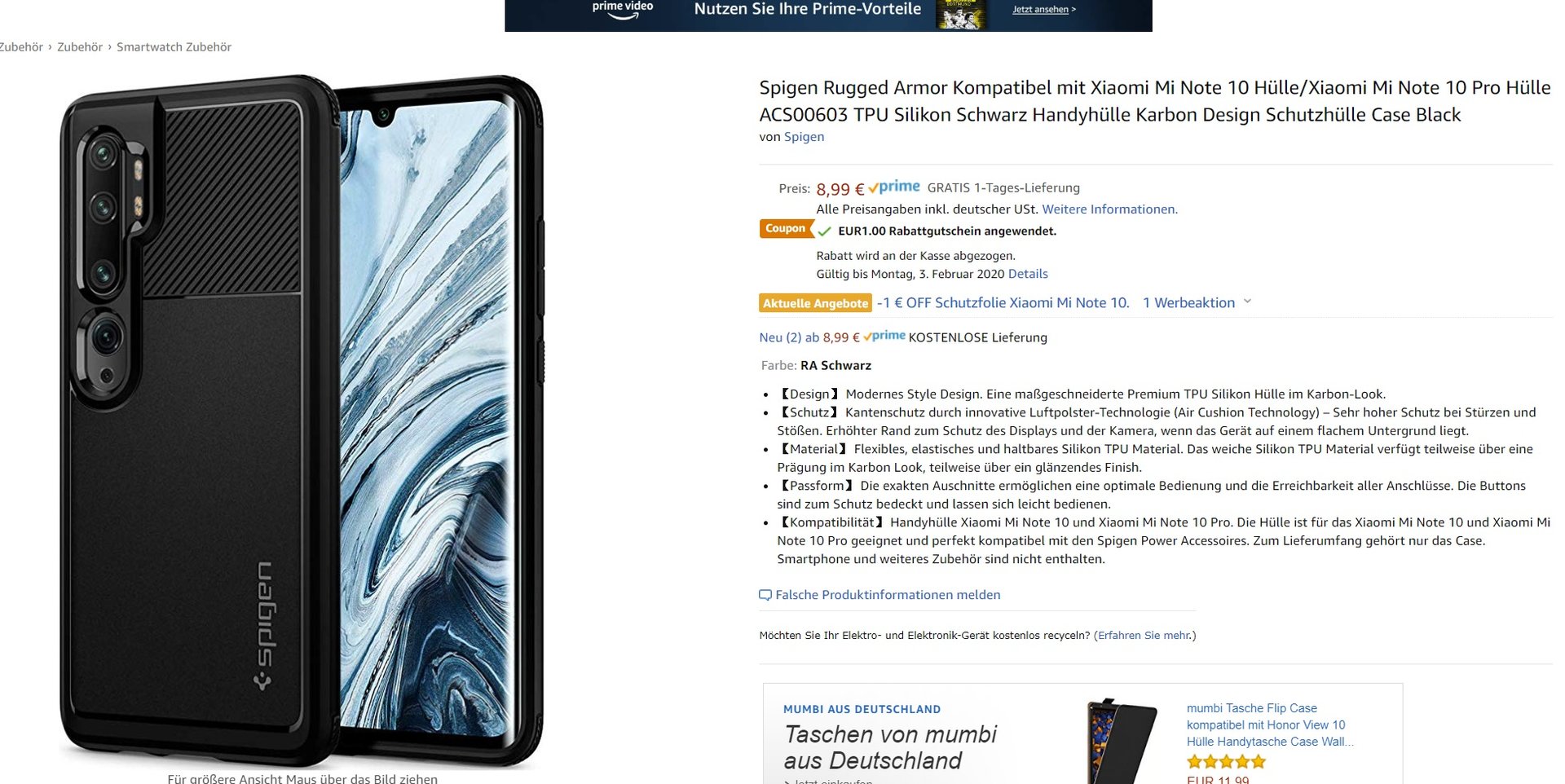1565x784 pixels.
Task: Expand the 1 Werbeaktion dropdown arrow
Action: pyautogui.click(x=1247, y=302)
